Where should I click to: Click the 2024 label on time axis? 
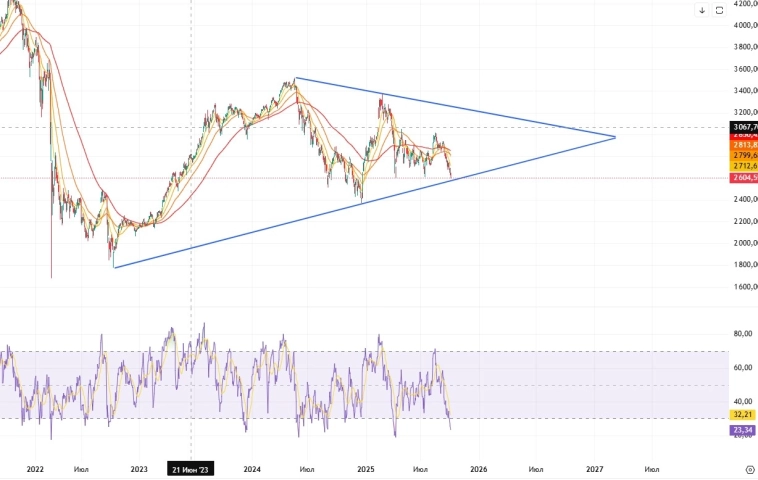coord(252,469)
